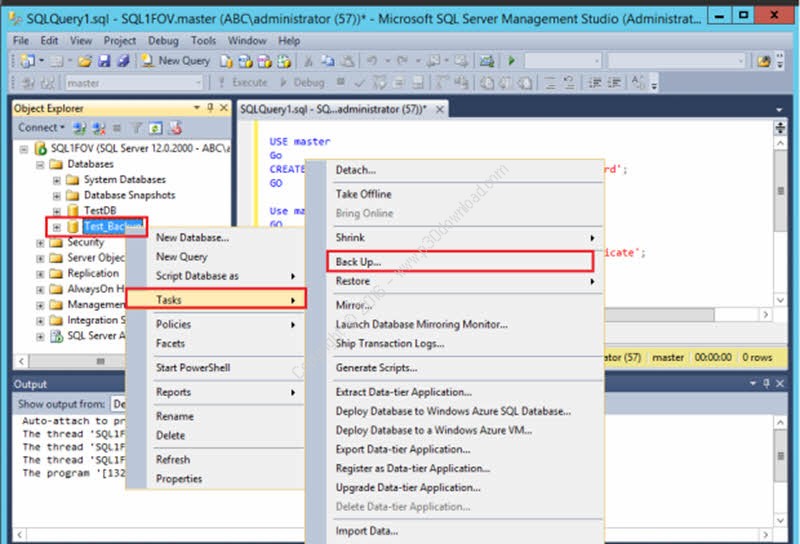Click Generate Scripts... menu entry
The height and width of the screenshot is (544, 800).
pos(376,368)
